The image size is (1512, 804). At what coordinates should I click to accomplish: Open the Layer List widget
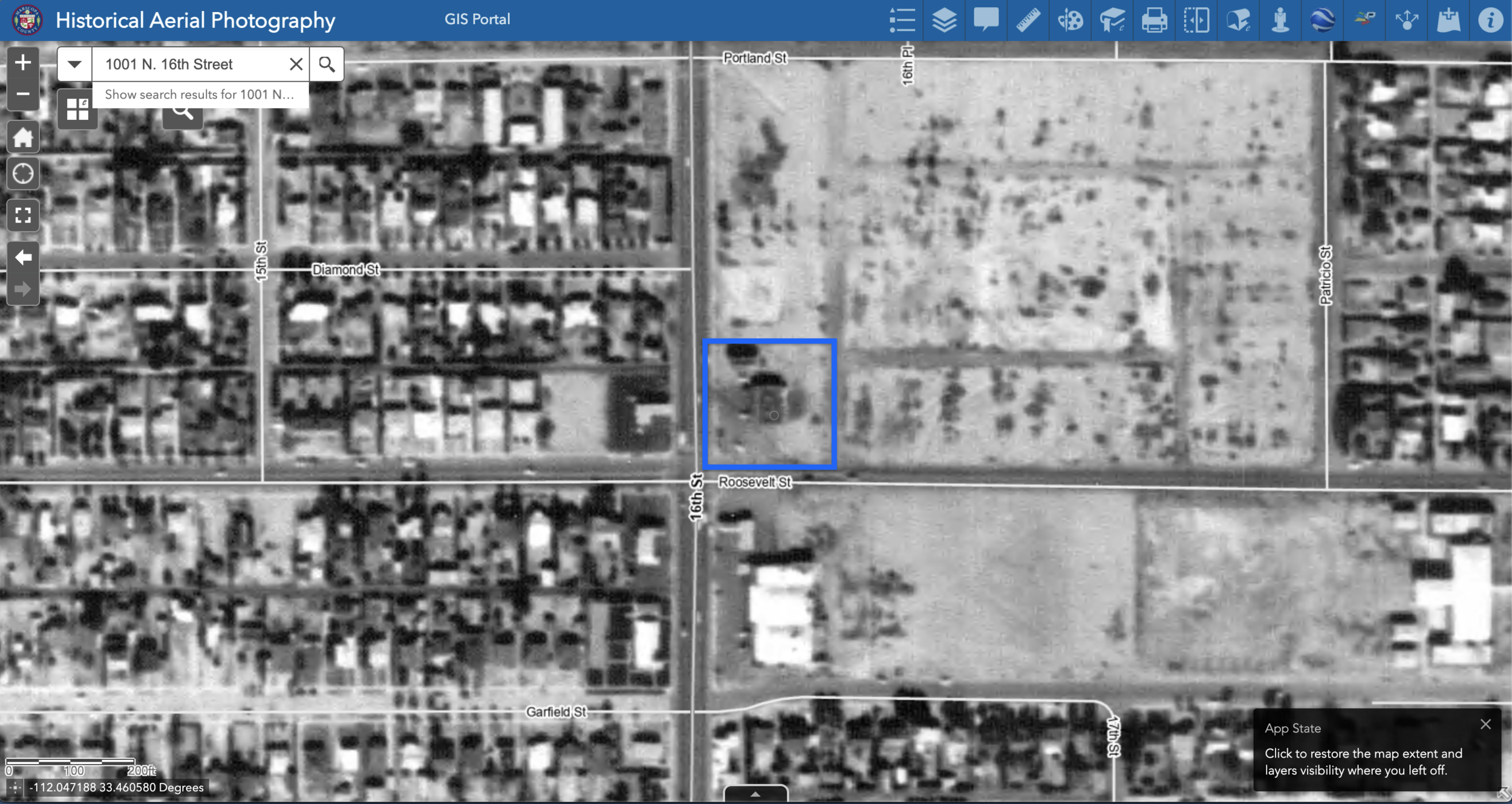pyautogui.click(x=944, y=21)
